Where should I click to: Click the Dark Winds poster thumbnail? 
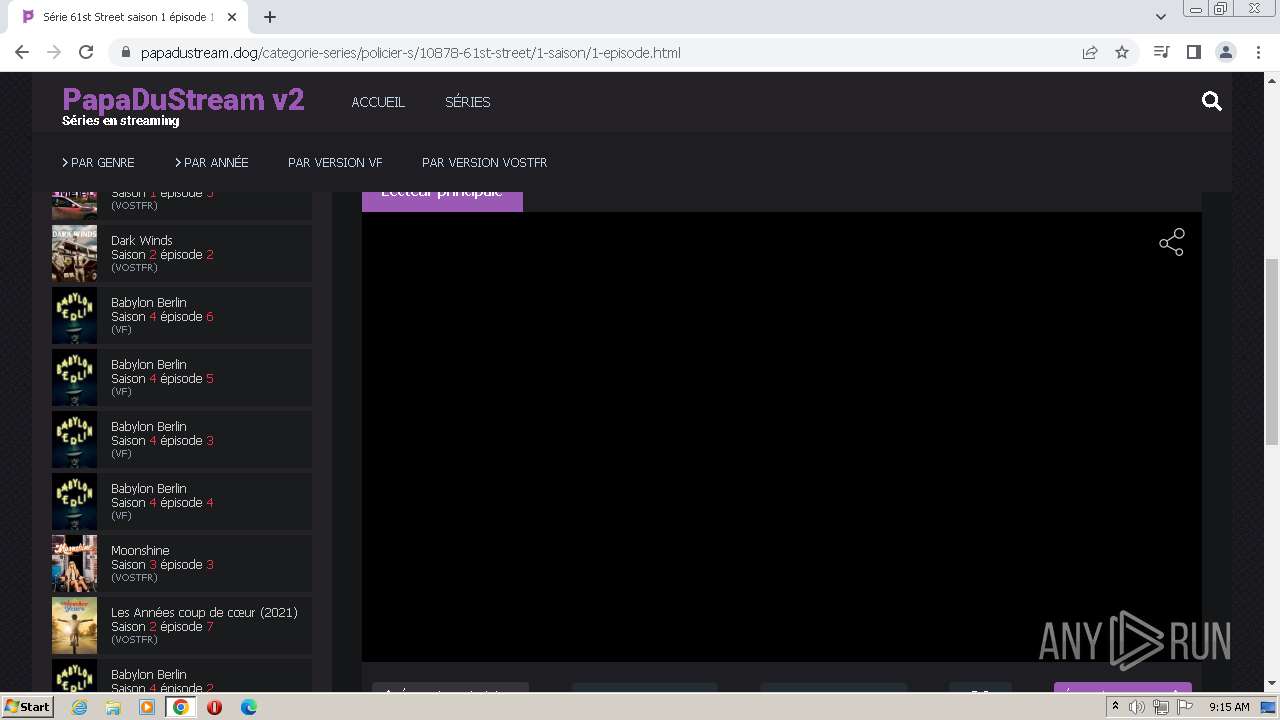[x=74, y=253]
